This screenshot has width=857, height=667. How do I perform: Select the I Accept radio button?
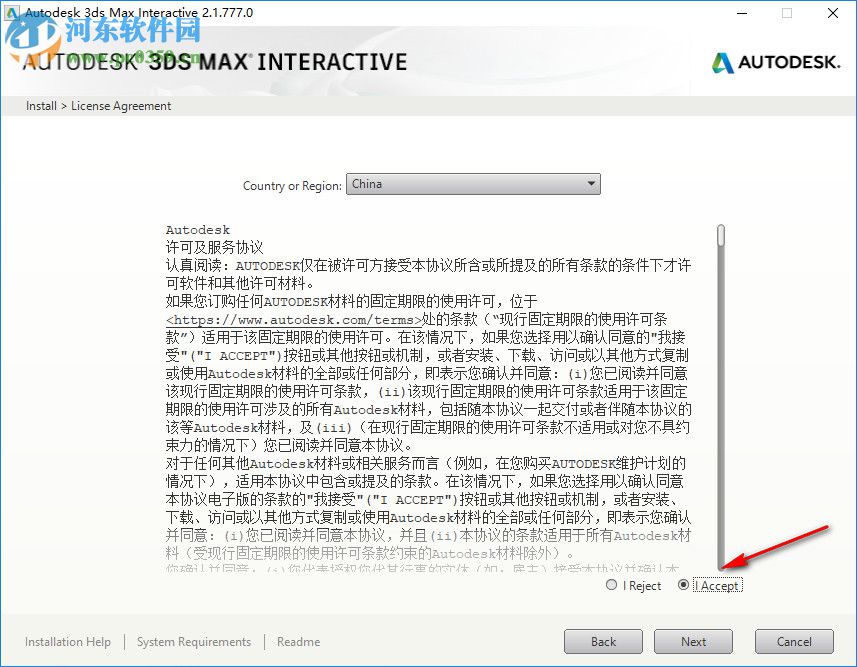tap(684, 585)
